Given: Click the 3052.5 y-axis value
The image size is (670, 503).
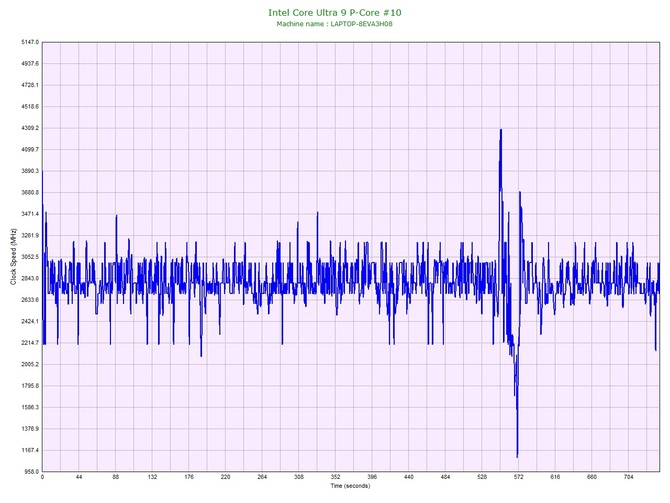Looking at the screenshot, I should 30,257.
